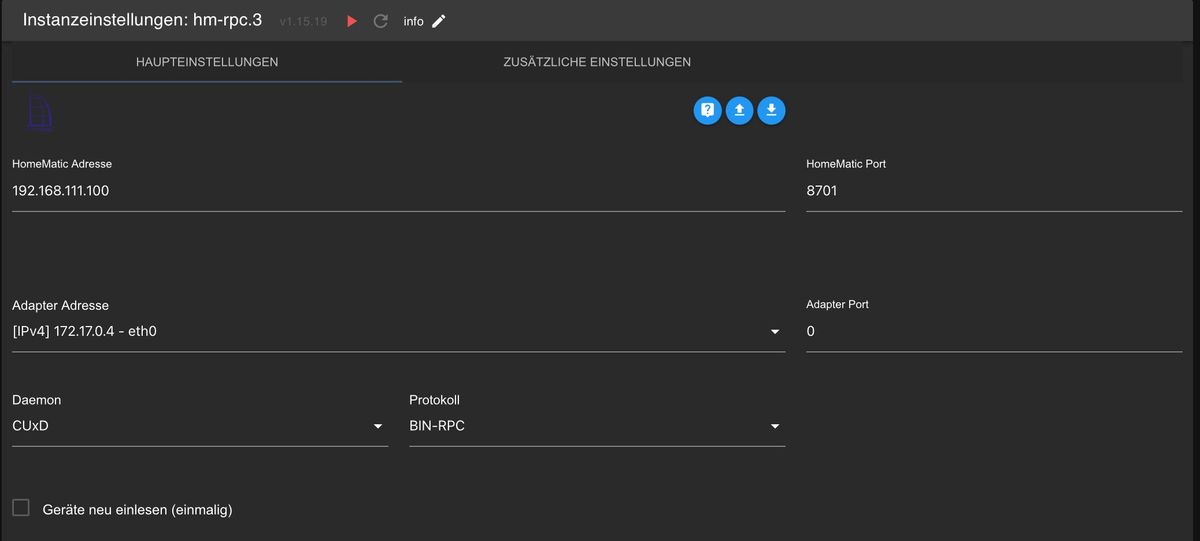
Task: Switch to Zusätzliche Einstellungen tab
Action: (597, 62)
